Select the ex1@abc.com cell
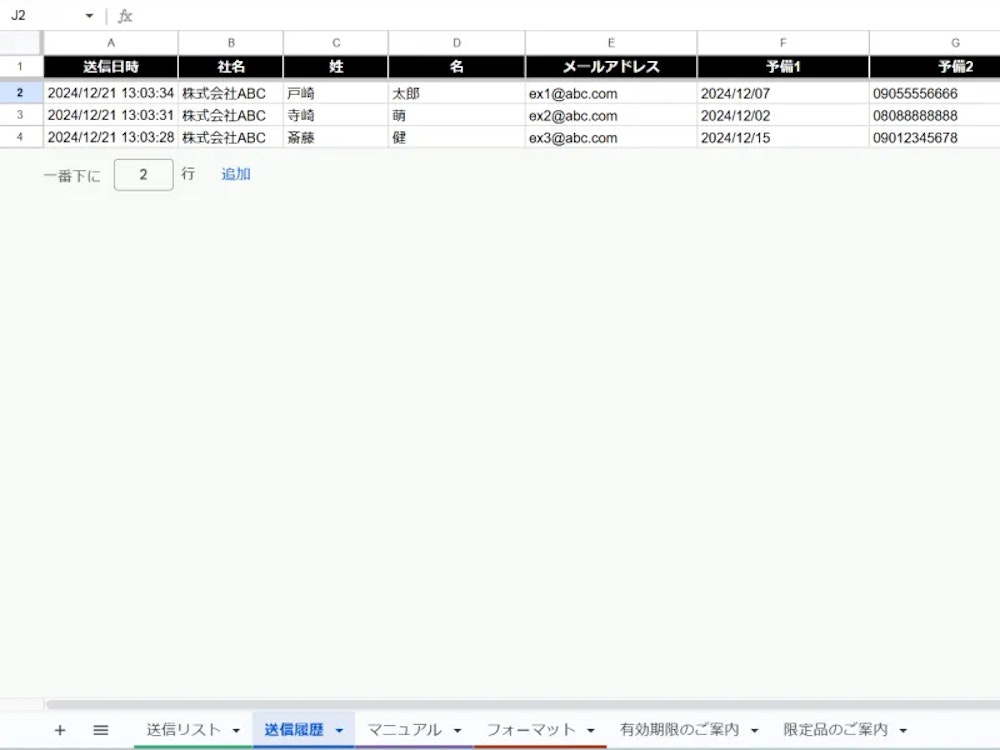This screenshot has width=1000, height=750. tap(611, 93)
